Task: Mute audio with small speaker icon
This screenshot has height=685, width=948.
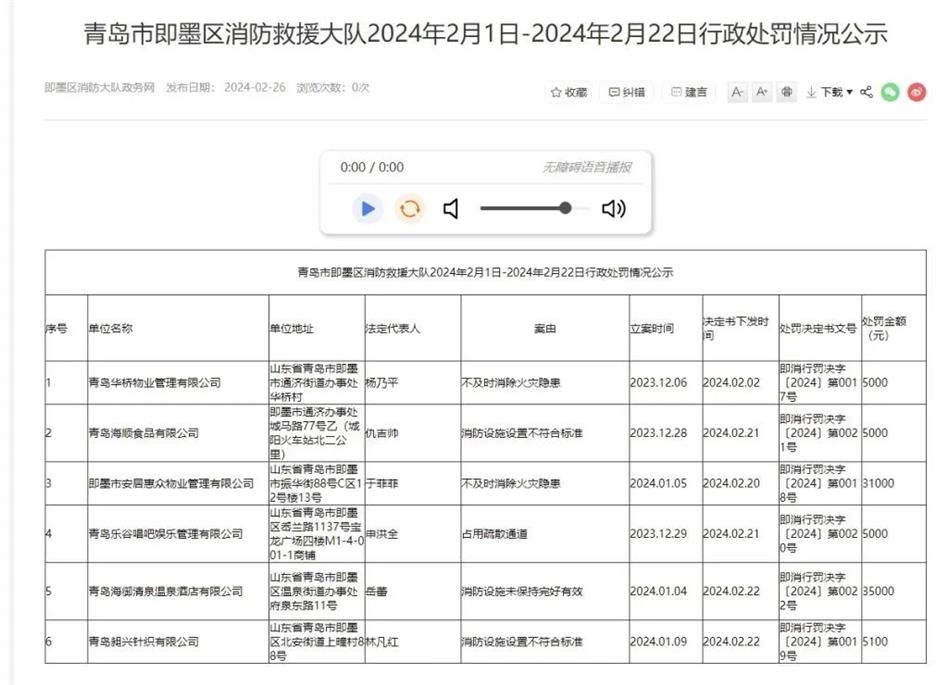Action: pyautogui.click(x=451, y=209)
